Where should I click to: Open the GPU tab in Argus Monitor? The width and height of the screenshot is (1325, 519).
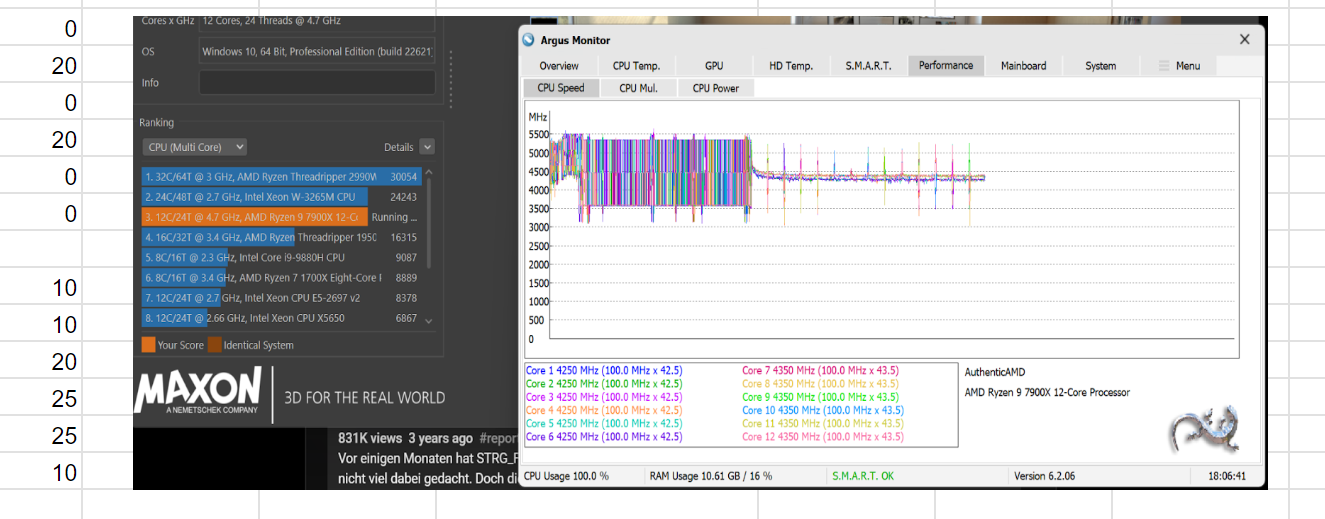(x=714, y=66)
